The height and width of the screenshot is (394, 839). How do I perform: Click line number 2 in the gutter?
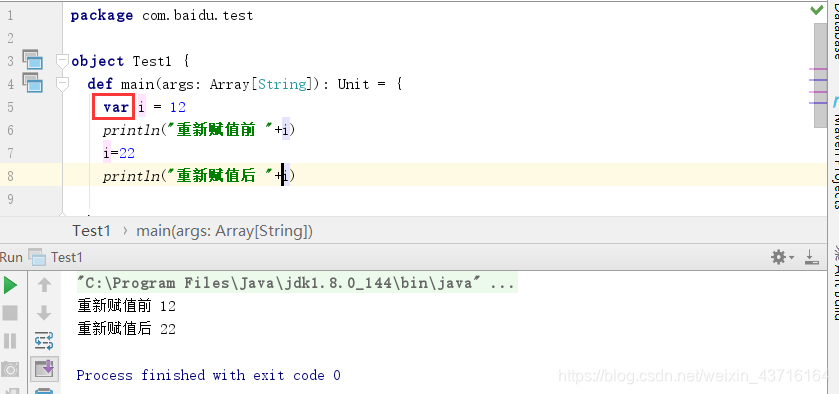tap(10, 39)
